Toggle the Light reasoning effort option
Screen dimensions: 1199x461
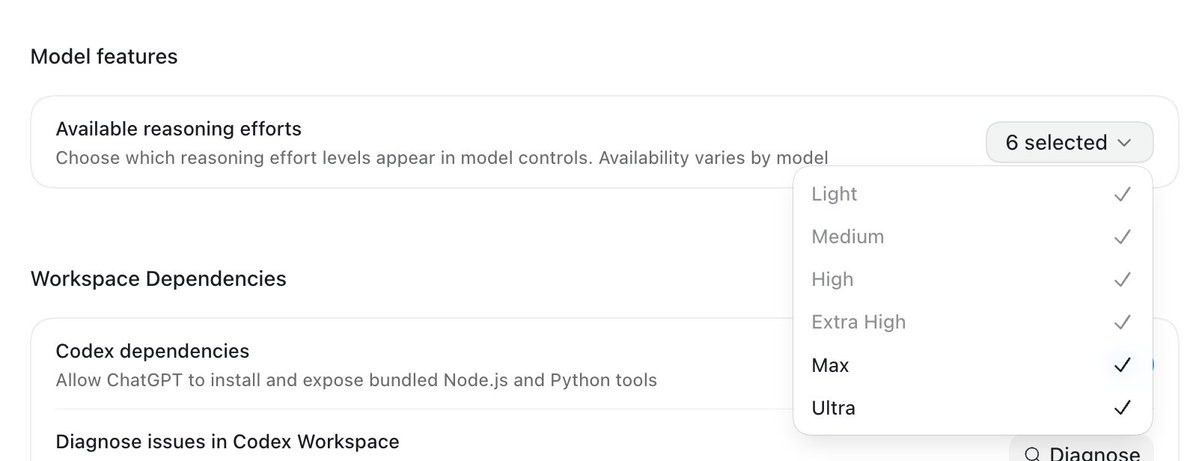[x=972, y=194]
